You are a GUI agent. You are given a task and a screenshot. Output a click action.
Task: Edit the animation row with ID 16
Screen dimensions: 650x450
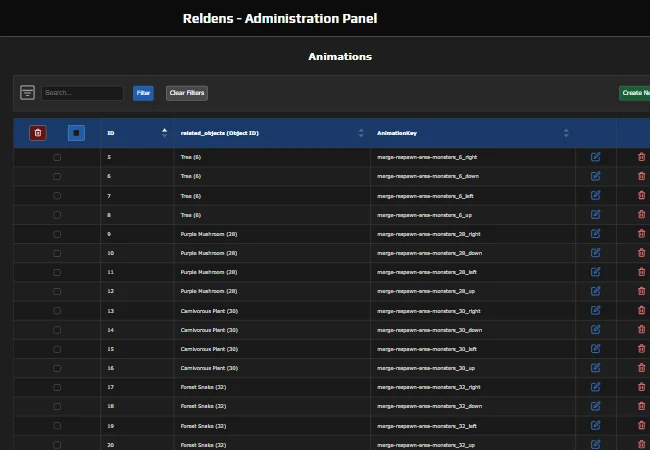[595, 368]
